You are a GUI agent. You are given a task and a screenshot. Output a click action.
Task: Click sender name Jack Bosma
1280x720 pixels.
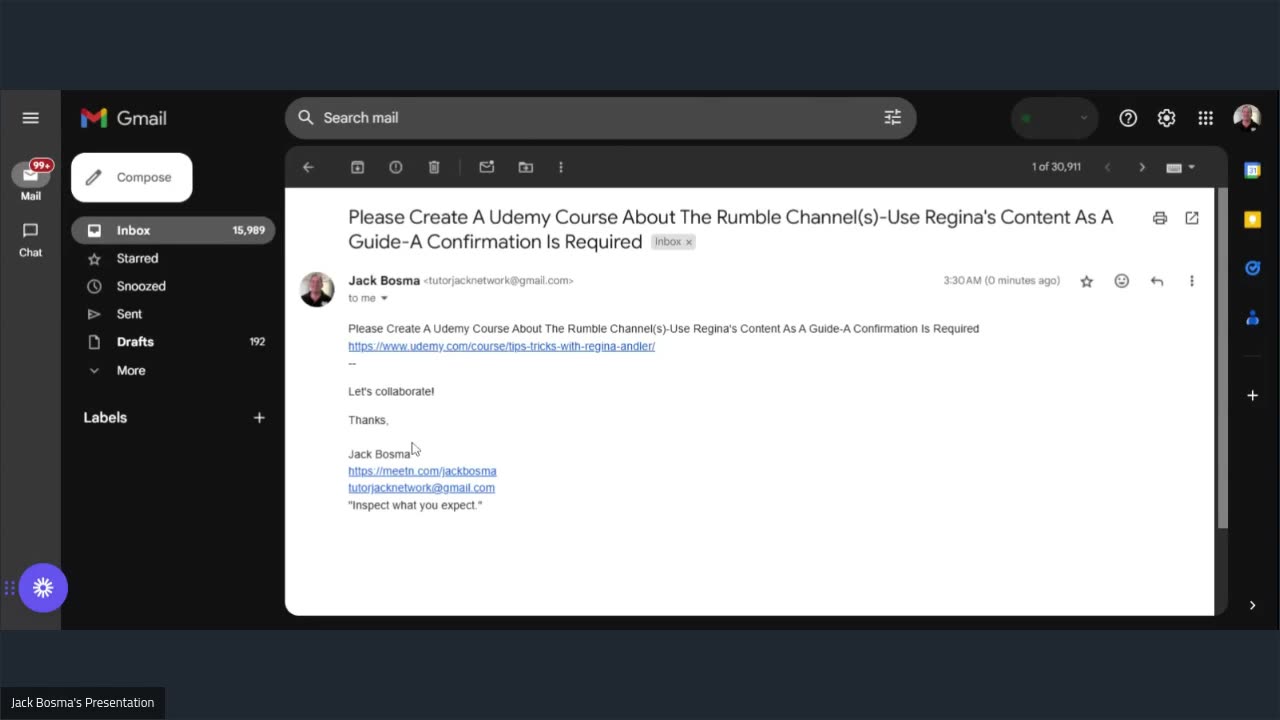pos(384,281)
